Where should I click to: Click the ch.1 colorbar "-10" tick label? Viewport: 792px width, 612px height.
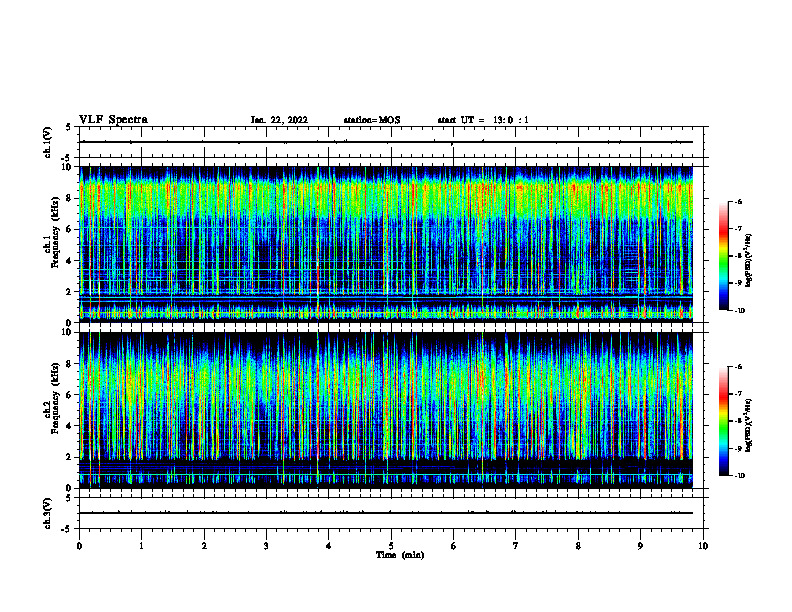[739, 311]
